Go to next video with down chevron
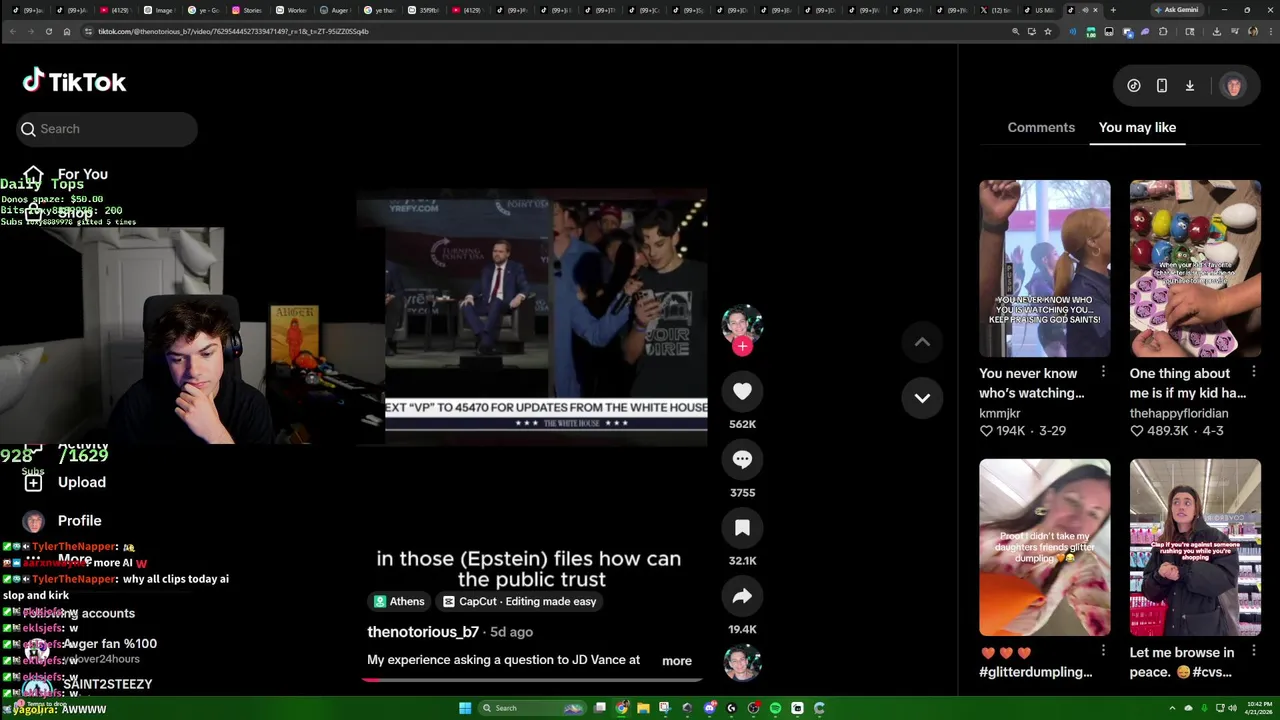The height and width of the screenshot is (720, 1280). 922,398
